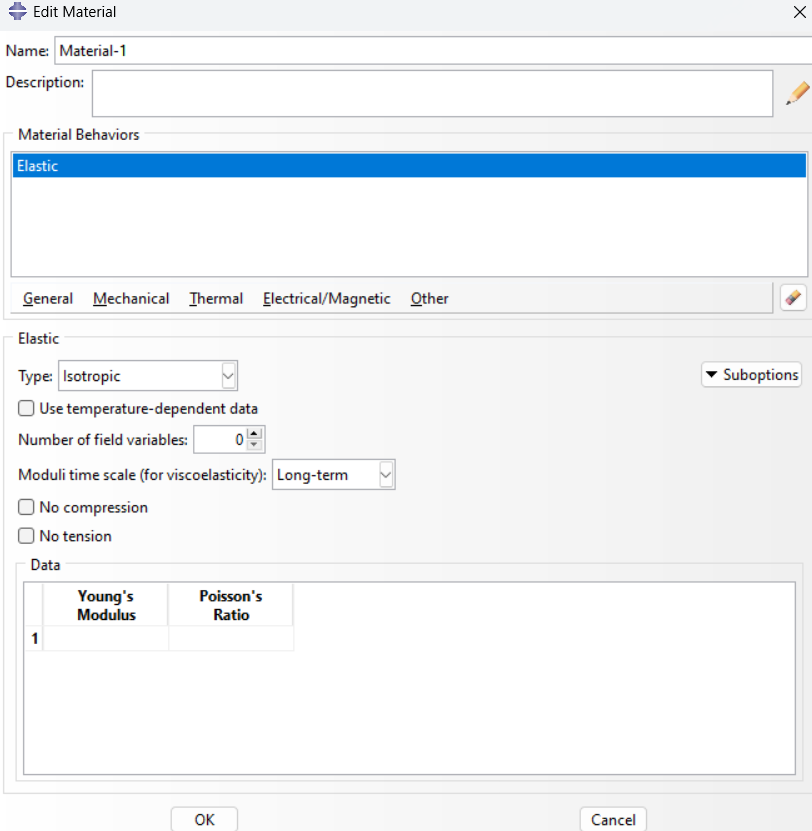812x831 pixels.
Task: Toggle the No compression checkbox
Action: [26, 507]
